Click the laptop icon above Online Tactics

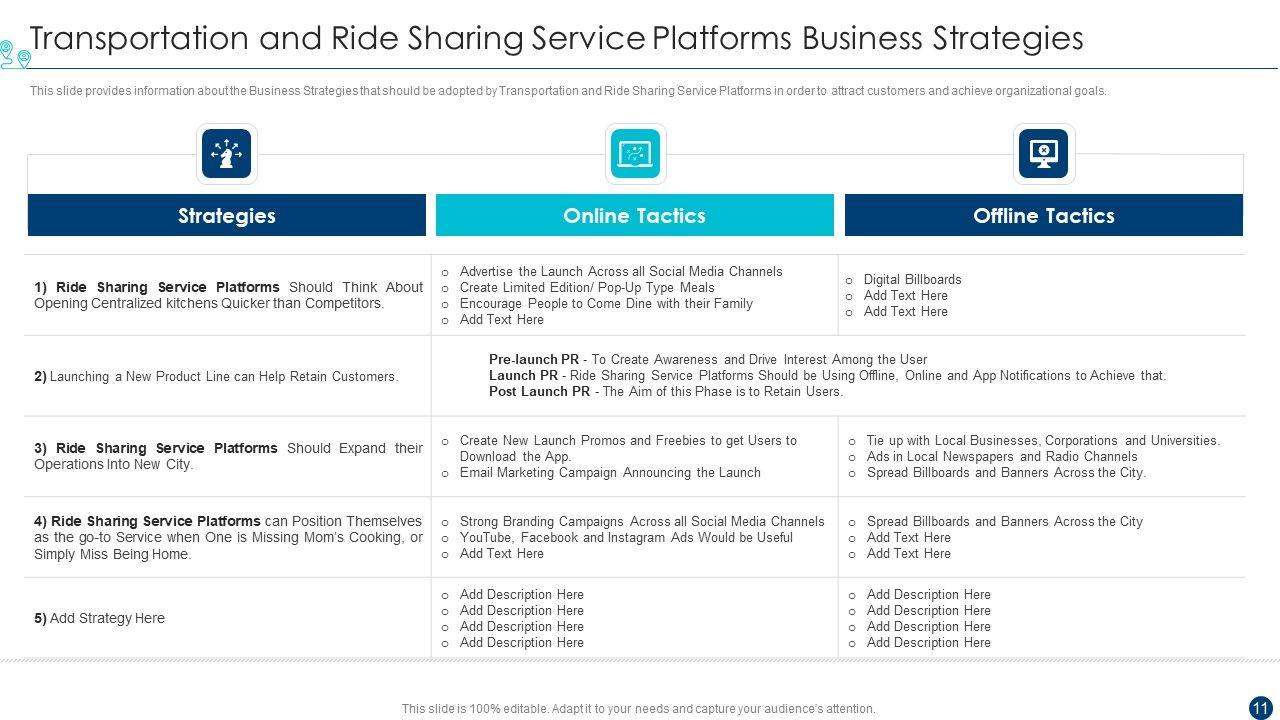635,154
